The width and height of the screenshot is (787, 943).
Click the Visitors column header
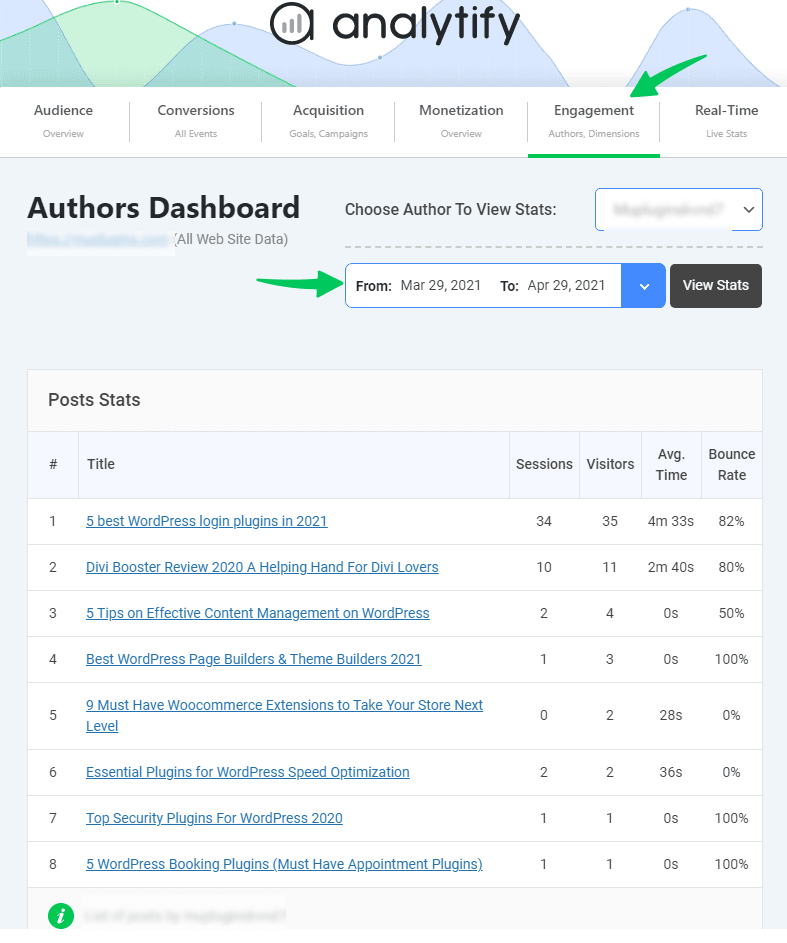[x=610, y=464]
